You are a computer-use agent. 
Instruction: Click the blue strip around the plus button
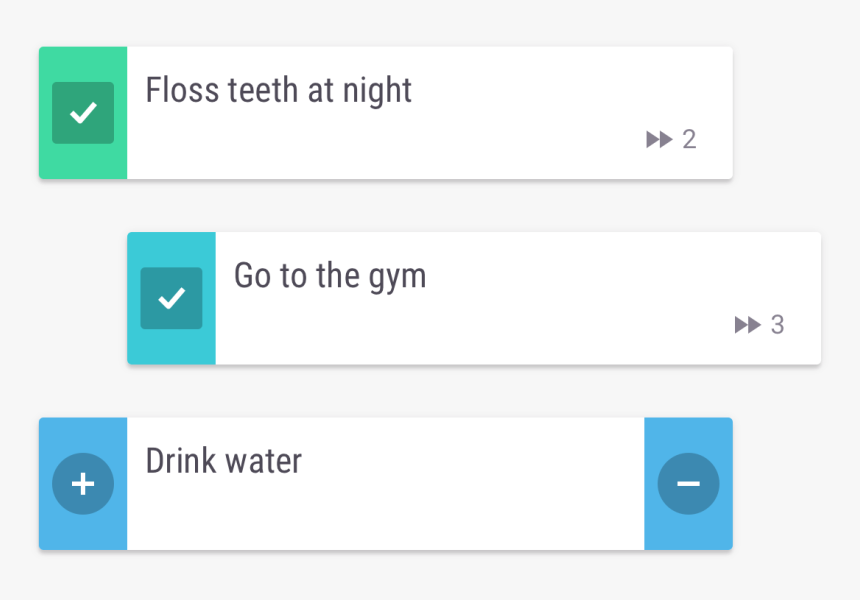point(83,434)
